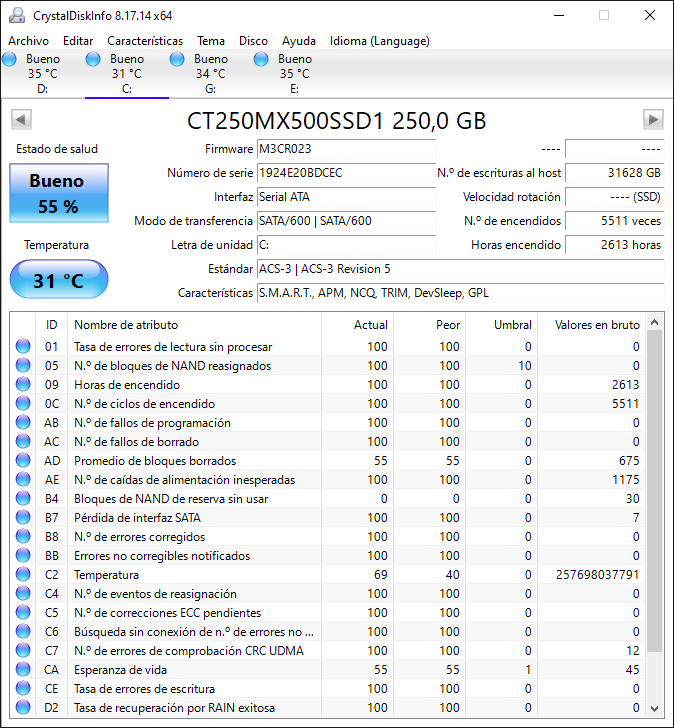Open the Características menu
The width and height of the screenshot is (674, 728).
coord(145,41)
